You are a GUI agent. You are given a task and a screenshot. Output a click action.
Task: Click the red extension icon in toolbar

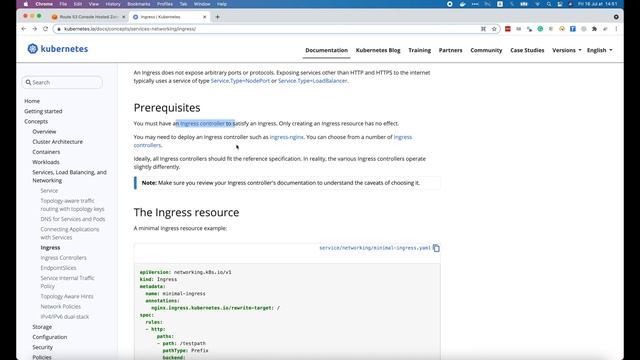pyautogui.click(x=508, y=29)
